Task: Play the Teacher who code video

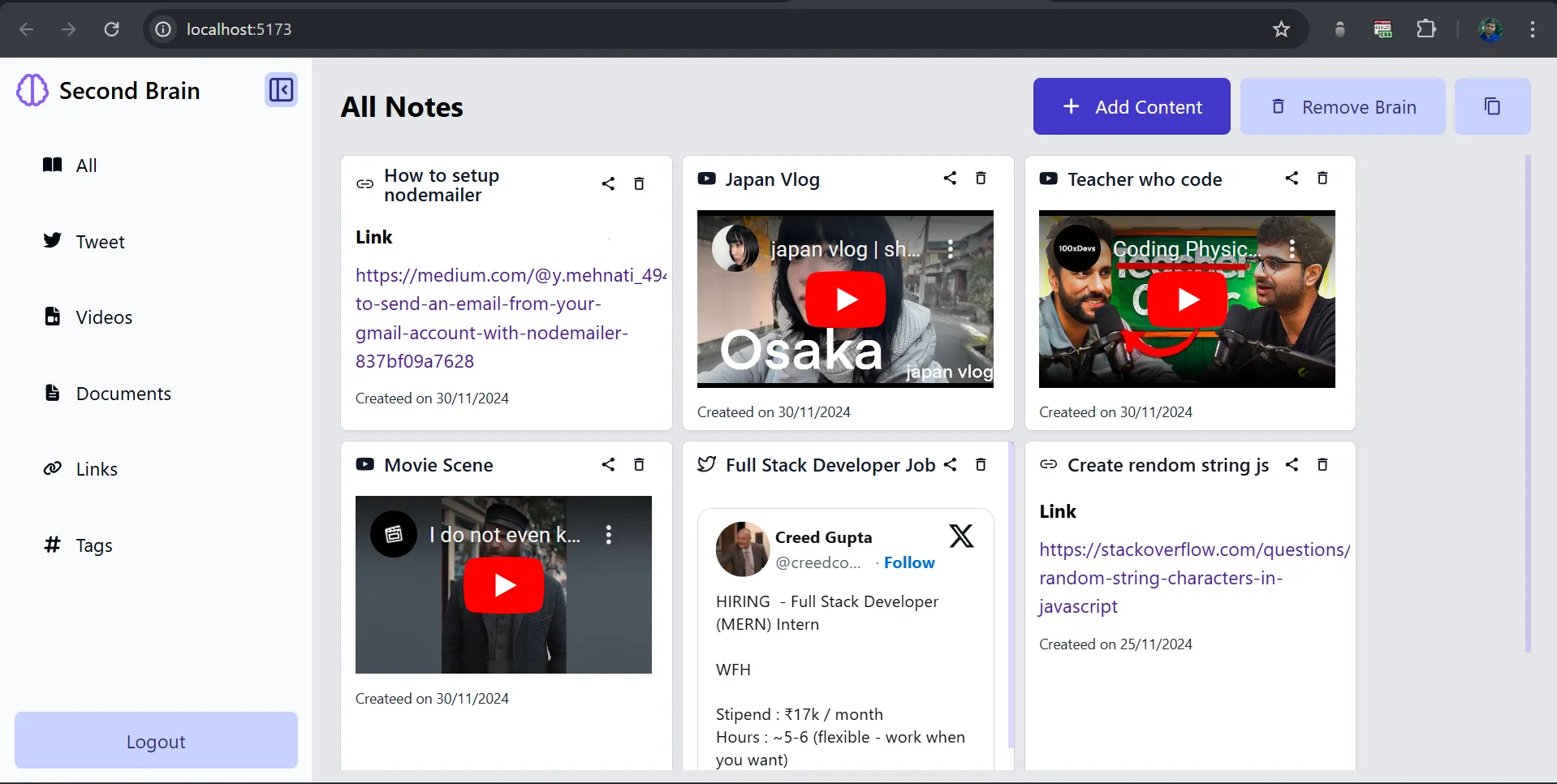Action: pos(1187,299)
